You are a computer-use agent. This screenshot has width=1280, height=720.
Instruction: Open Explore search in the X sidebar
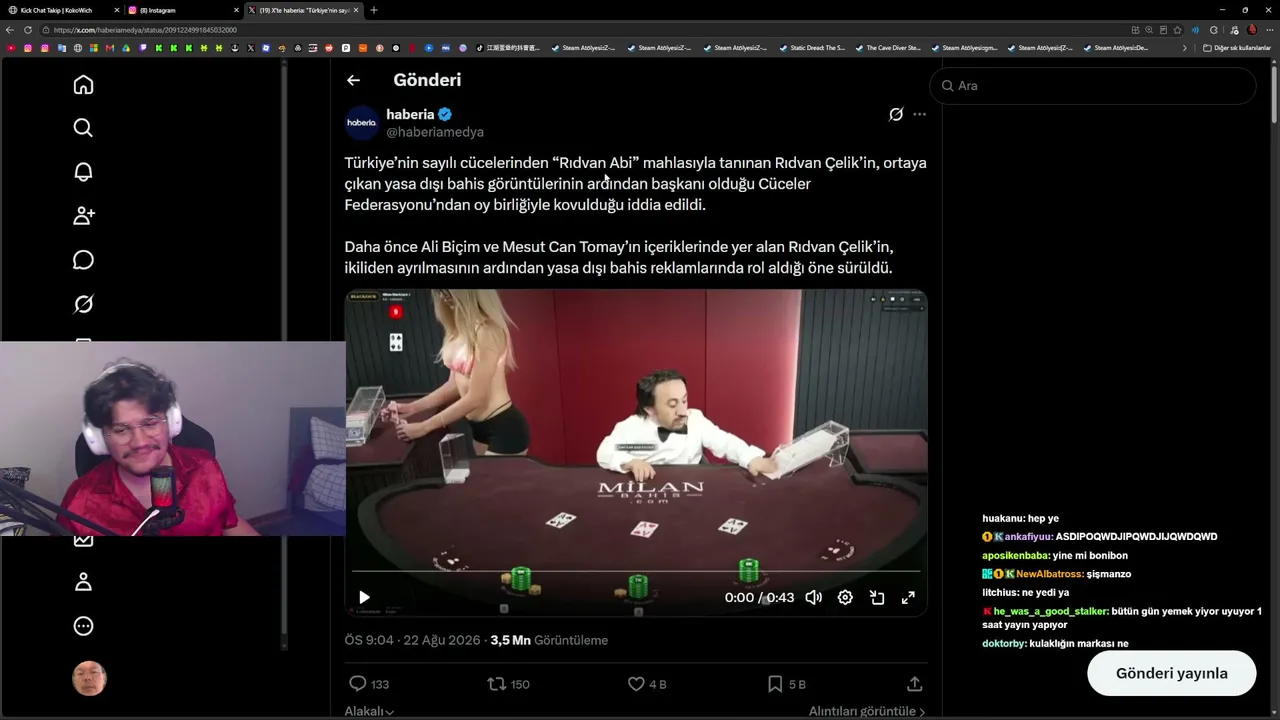[84, 128]
